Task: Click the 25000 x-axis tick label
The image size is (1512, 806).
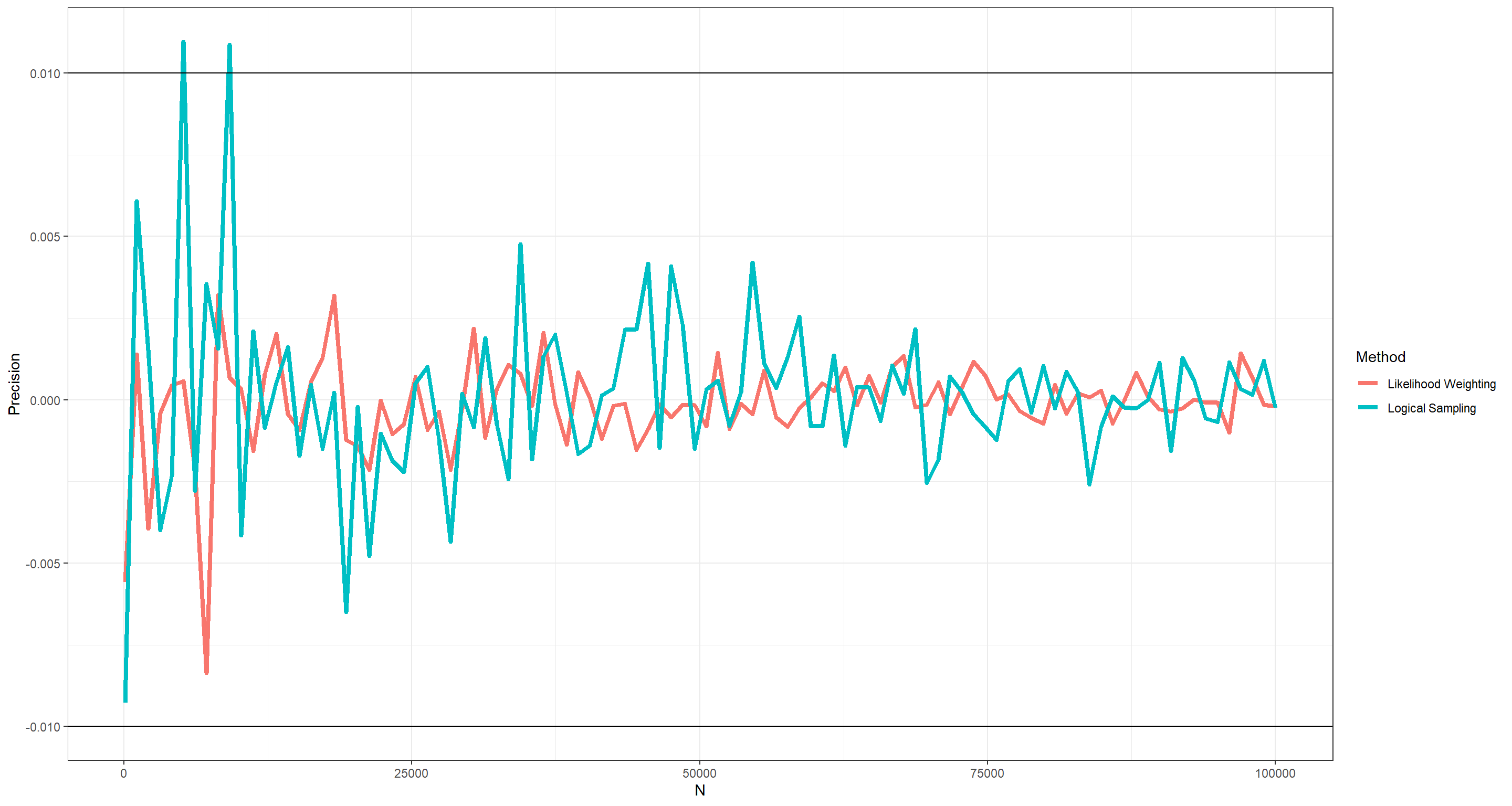Action: (411, 773)
